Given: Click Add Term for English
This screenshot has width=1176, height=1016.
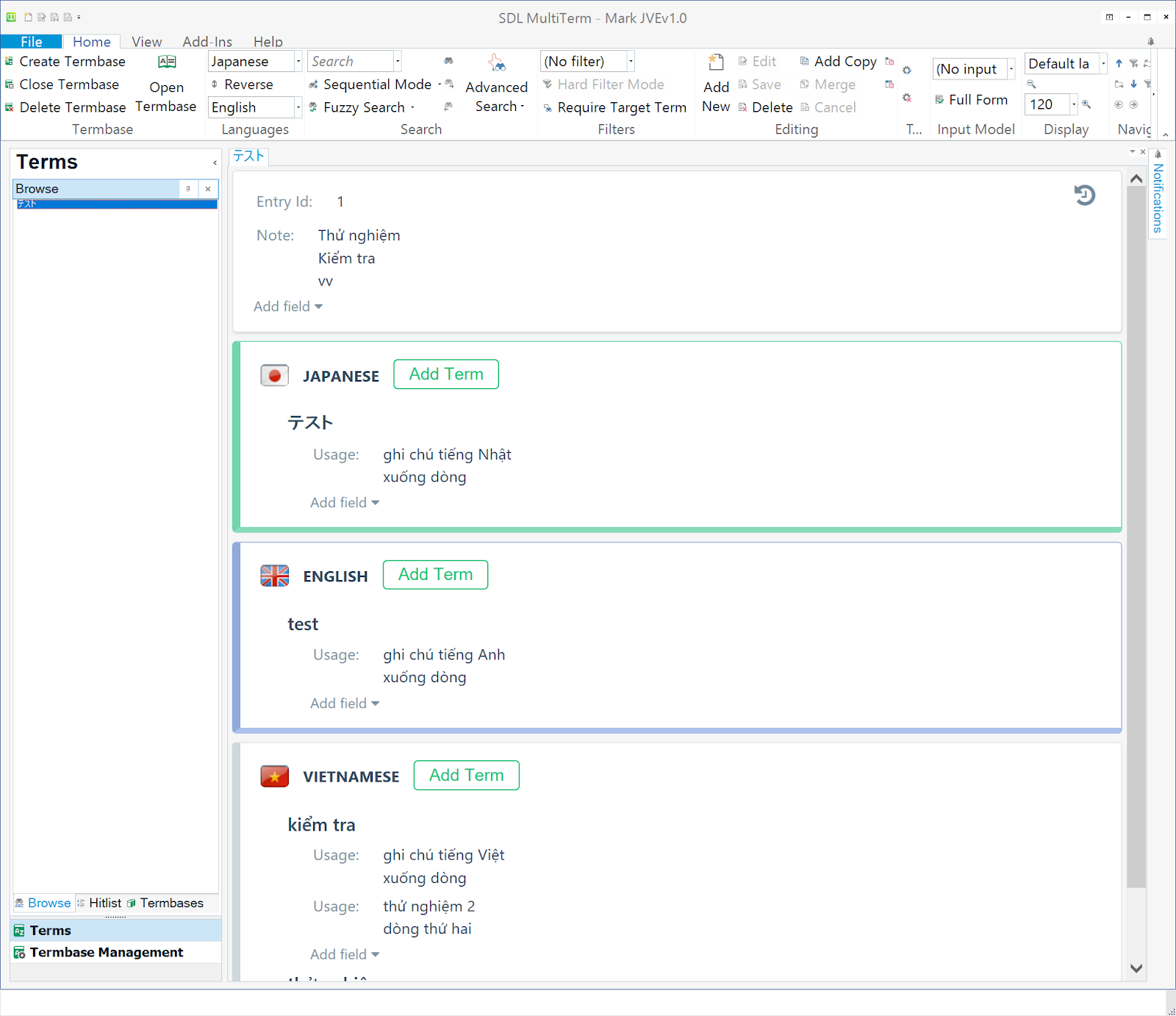Looking at the screenshot, I should 435,575.
